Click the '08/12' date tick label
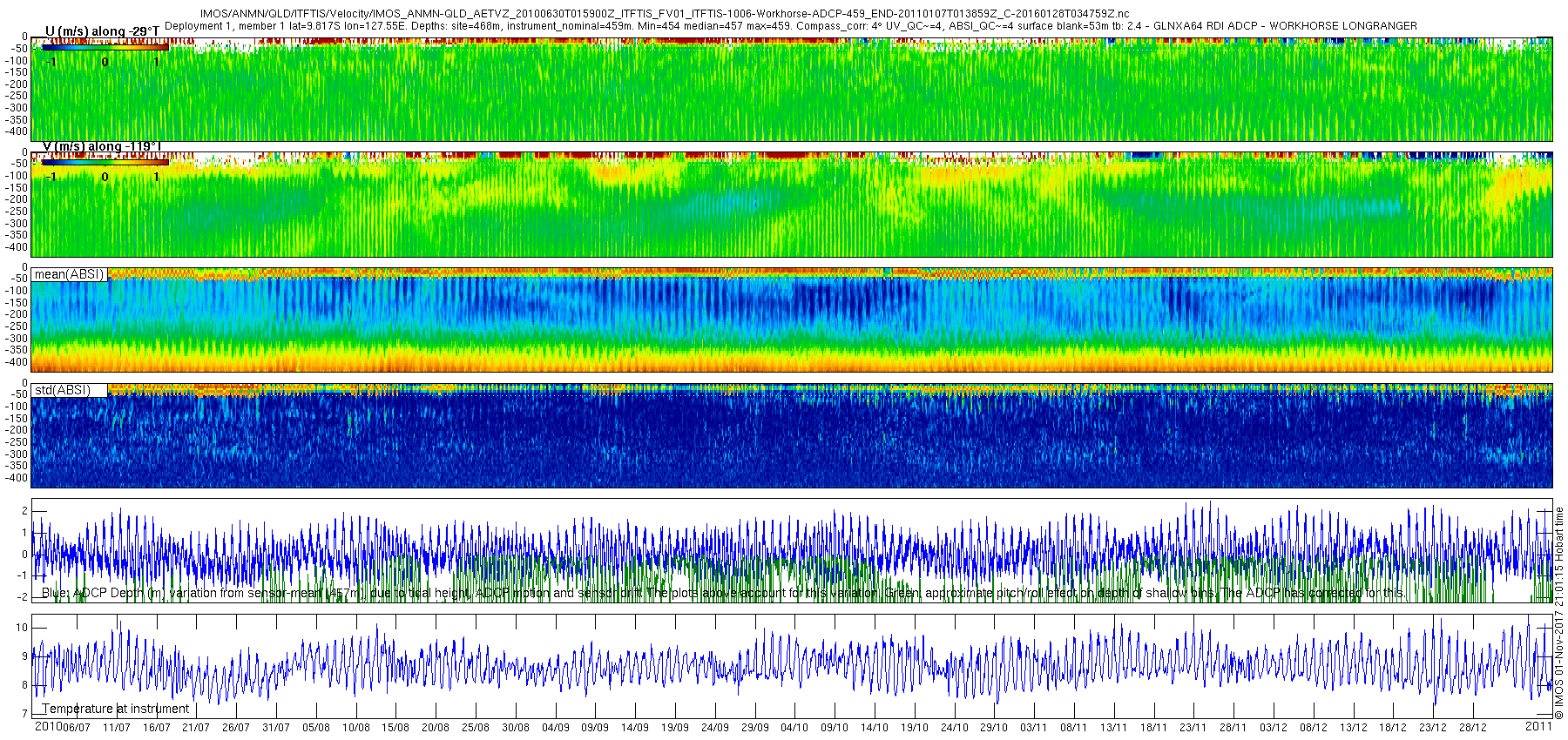The image size is (1568, 740). 1314,728
